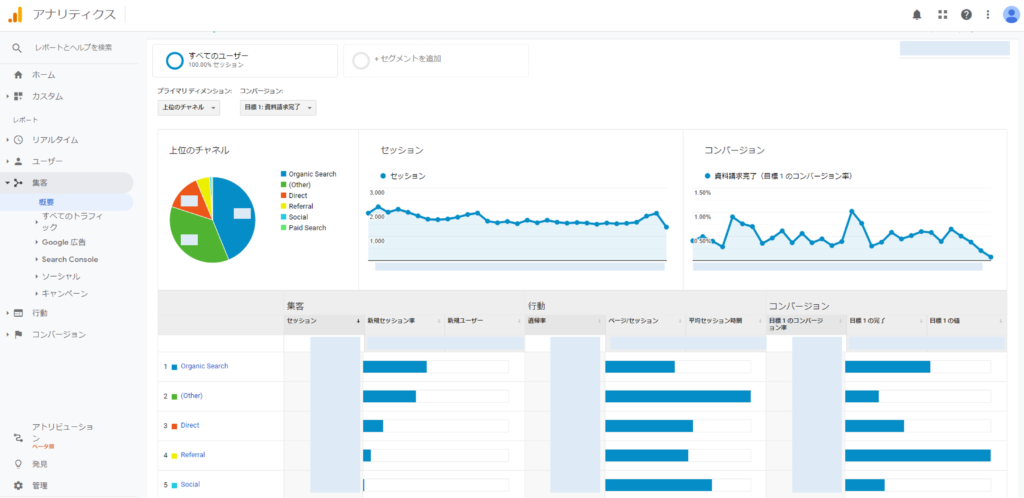Click the 集客 acquisition icon
The width and height of the screenshot is (1024, 498).
(18, 183)
